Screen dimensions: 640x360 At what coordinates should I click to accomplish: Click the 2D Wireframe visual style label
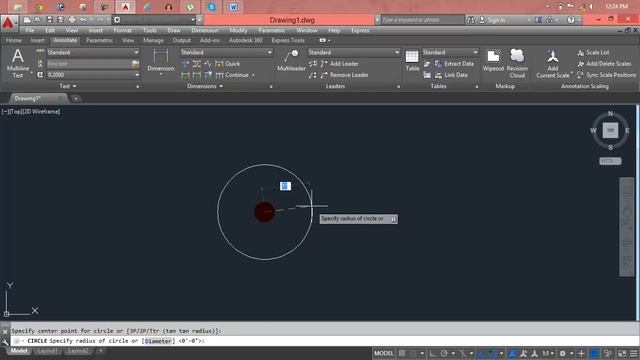point(40,111)
